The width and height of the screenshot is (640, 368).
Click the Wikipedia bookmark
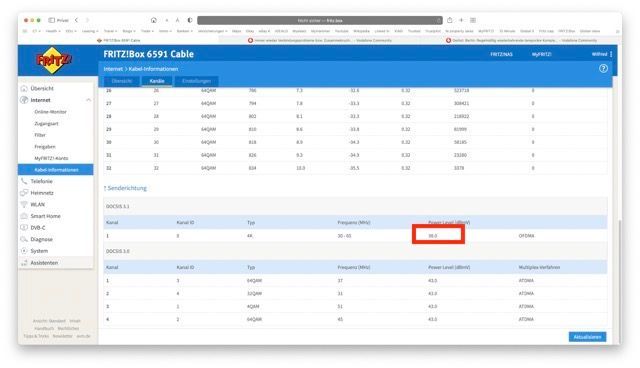(361, 31)
